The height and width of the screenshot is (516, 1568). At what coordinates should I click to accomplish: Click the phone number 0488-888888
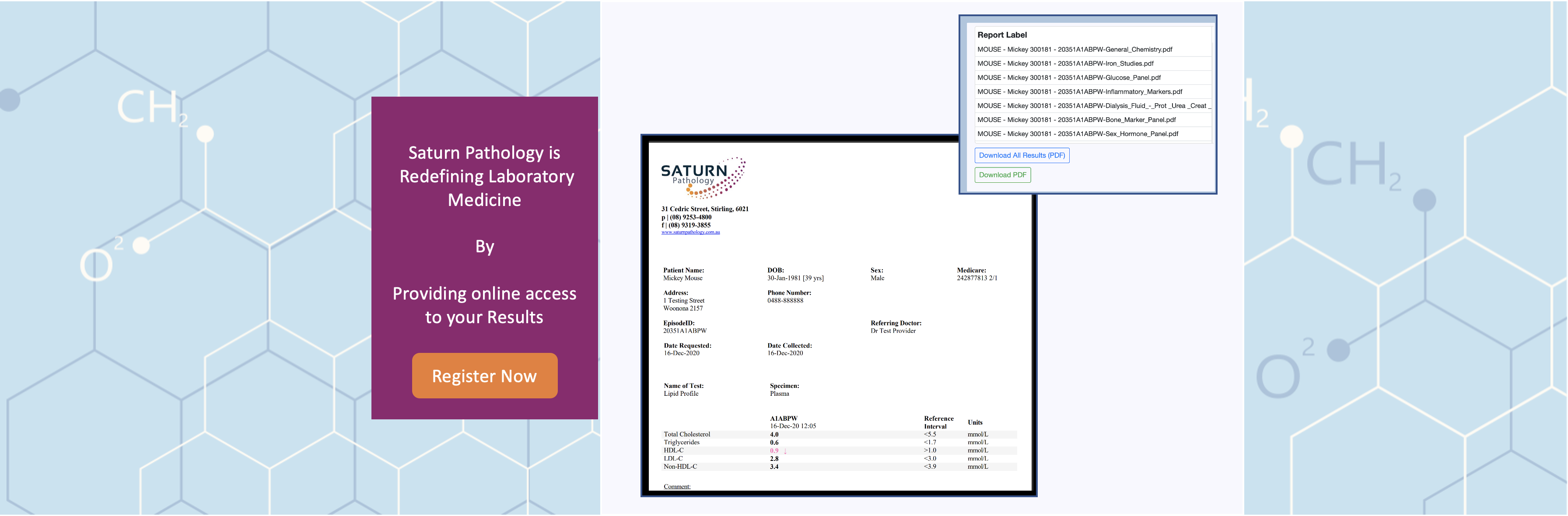tap(785, 300)
